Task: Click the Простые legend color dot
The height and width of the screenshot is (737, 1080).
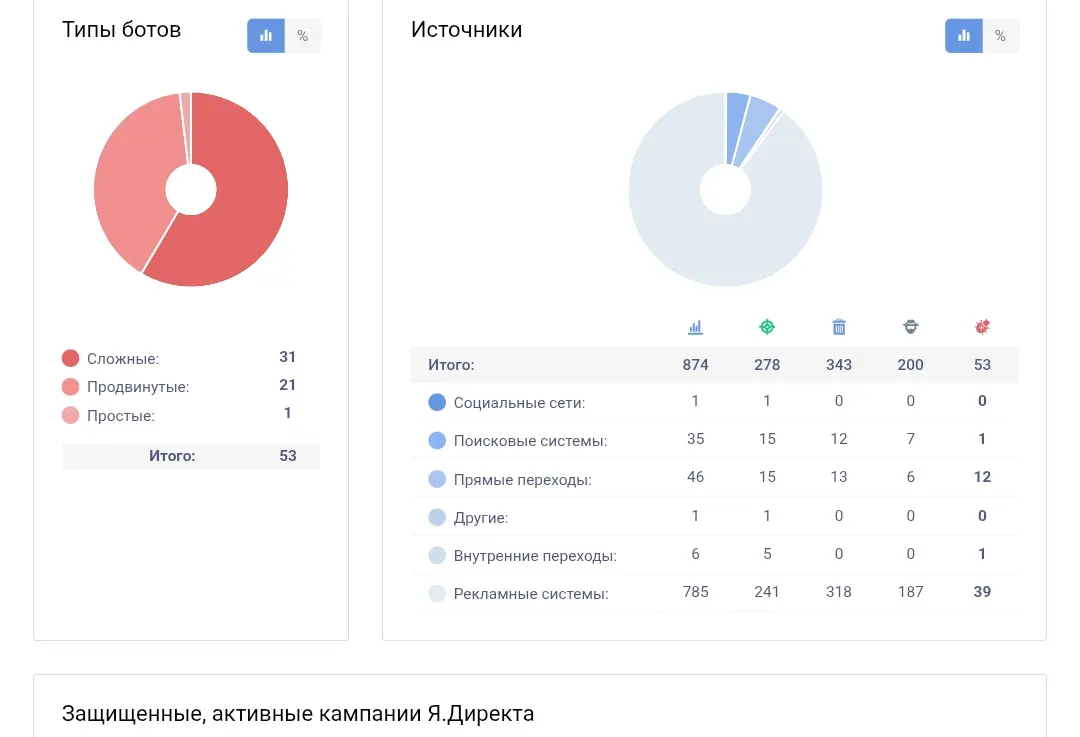Action: [x=70, y=415]
